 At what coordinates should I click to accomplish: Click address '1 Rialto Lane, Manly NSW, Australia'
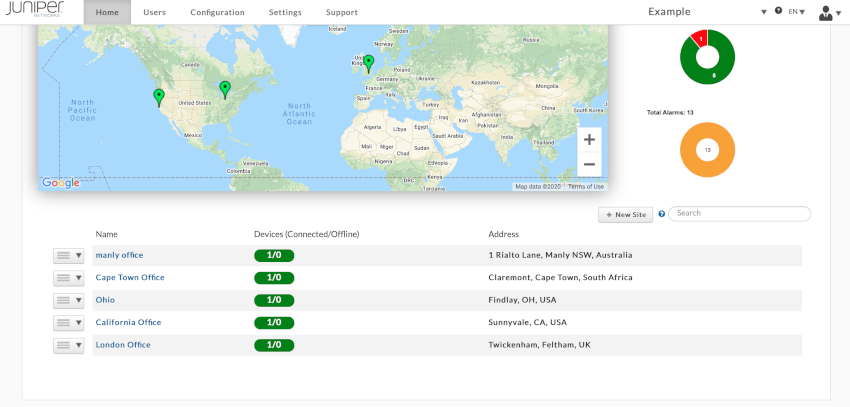click(560, 255)
